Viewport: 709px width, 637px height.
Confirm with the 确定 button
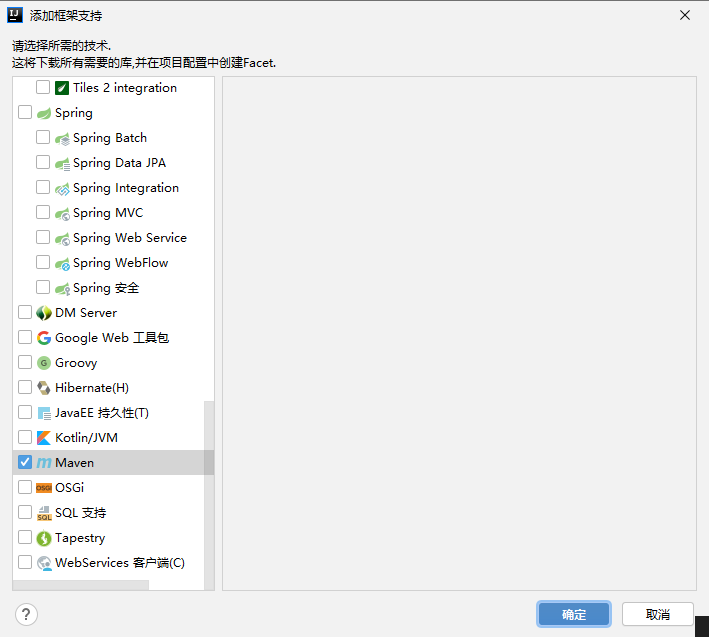(x=574, y=614)
